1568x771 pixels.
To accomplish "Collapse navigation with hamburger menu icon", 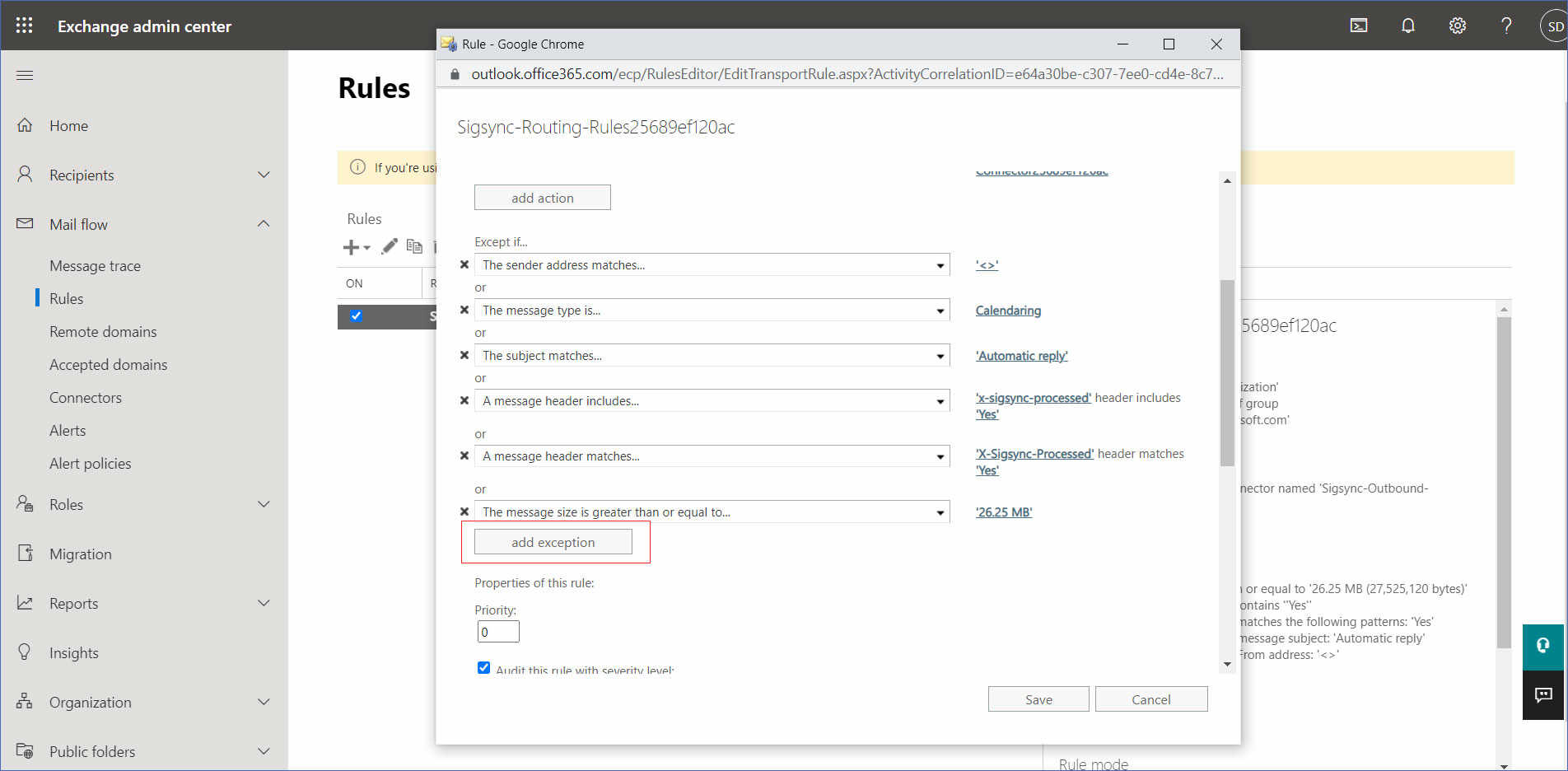I will click(x=25, y=76).
